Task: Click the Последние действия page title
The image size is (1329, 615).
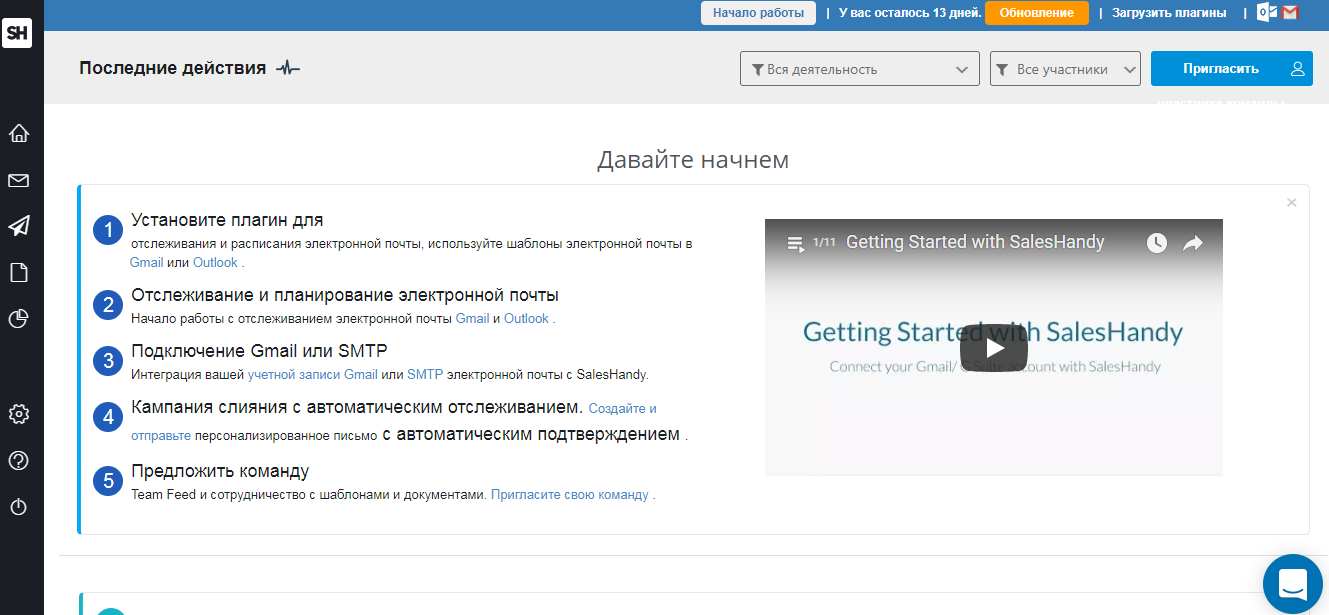Action: coord(172,68)
